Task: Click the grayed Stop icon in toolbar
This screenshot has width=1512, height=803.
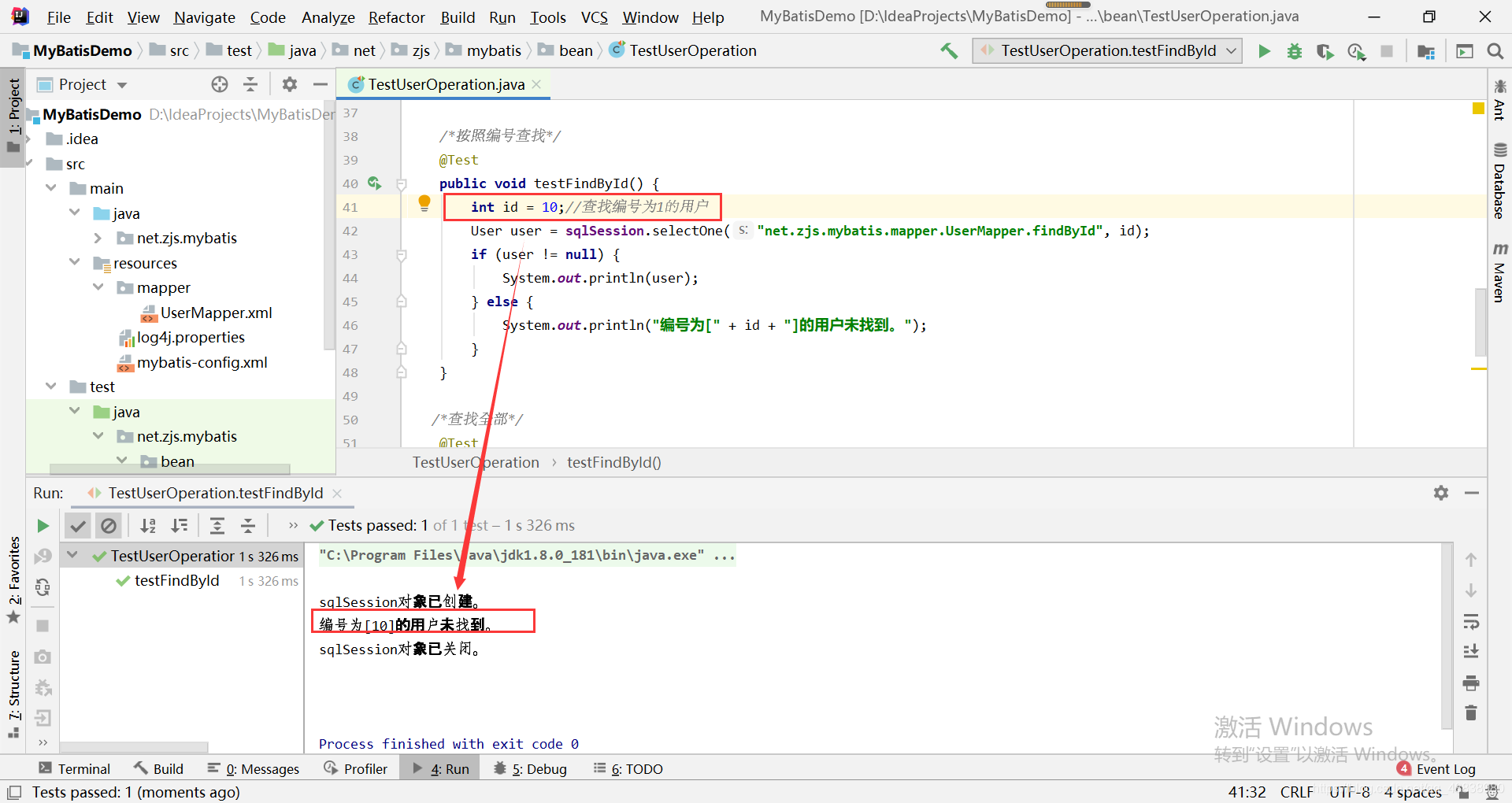Action: click(1387, 51)
